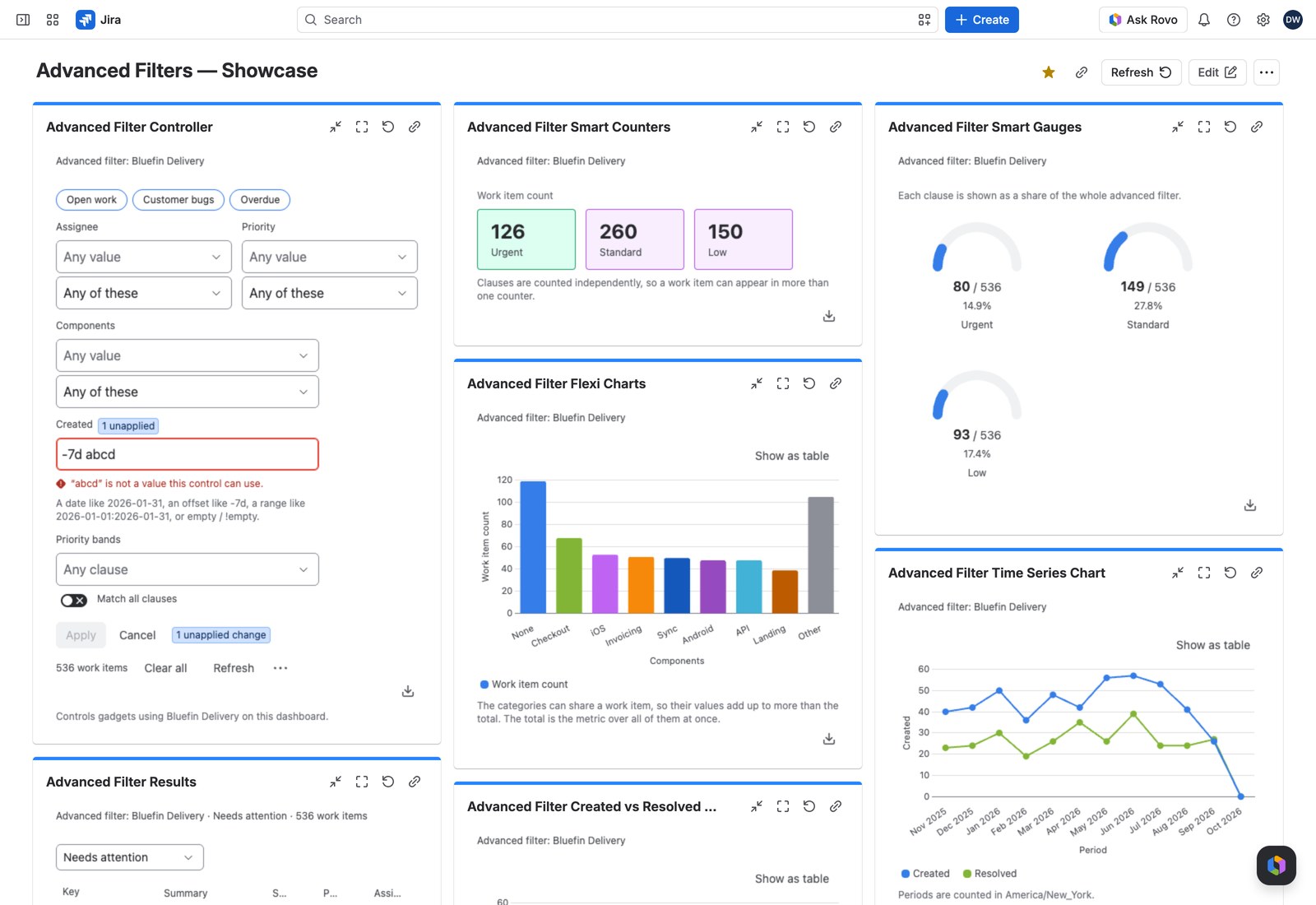The height and width of the screenshot is (905, 1316).
Task: Select the Urgent 126 counter tile
Action: click(x=526, y=239)
